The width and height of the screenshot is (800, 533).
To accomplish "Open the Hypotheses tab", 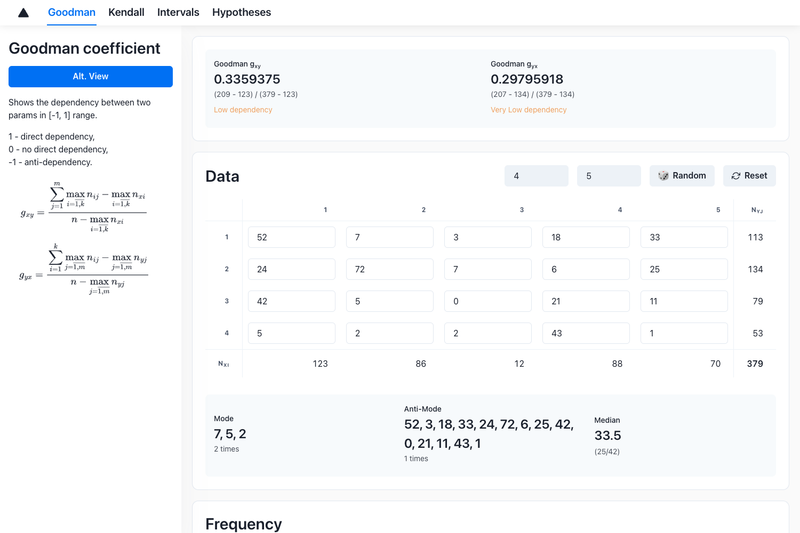I will (x=241, y=12).
